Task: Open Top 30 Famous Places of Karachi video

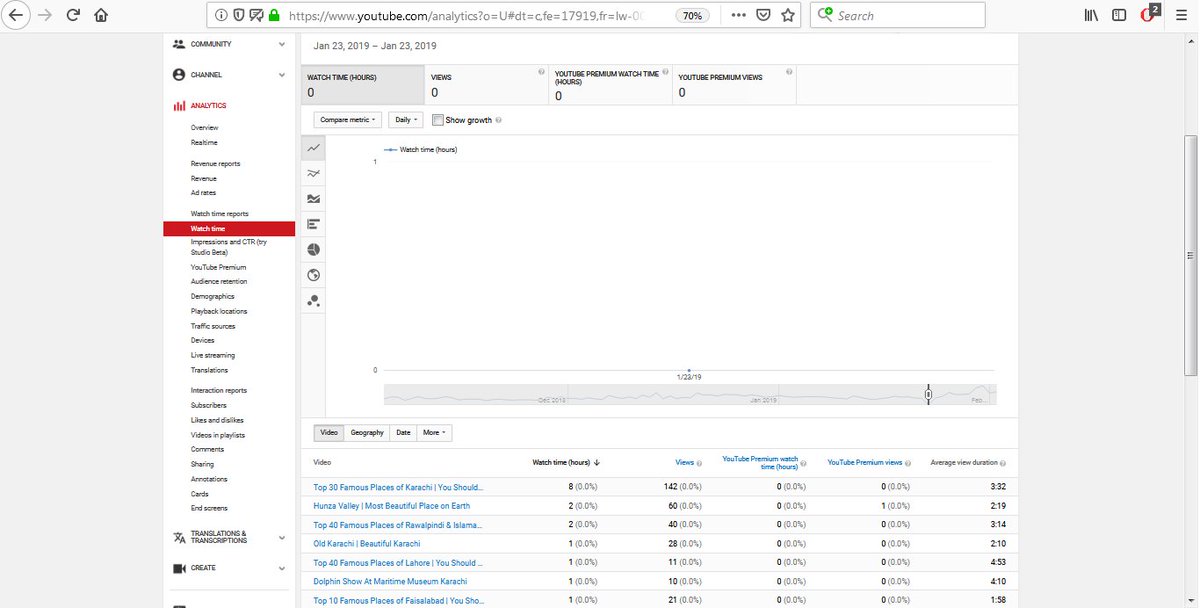Action: (398, 488)
